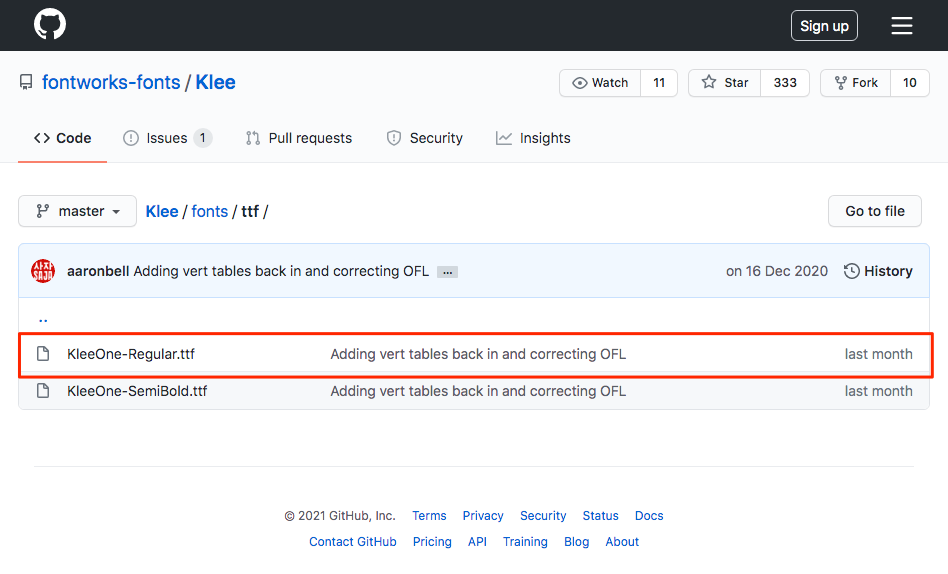Fork the repository
This screenshot has width=948, height=574.
coord(855,83)
